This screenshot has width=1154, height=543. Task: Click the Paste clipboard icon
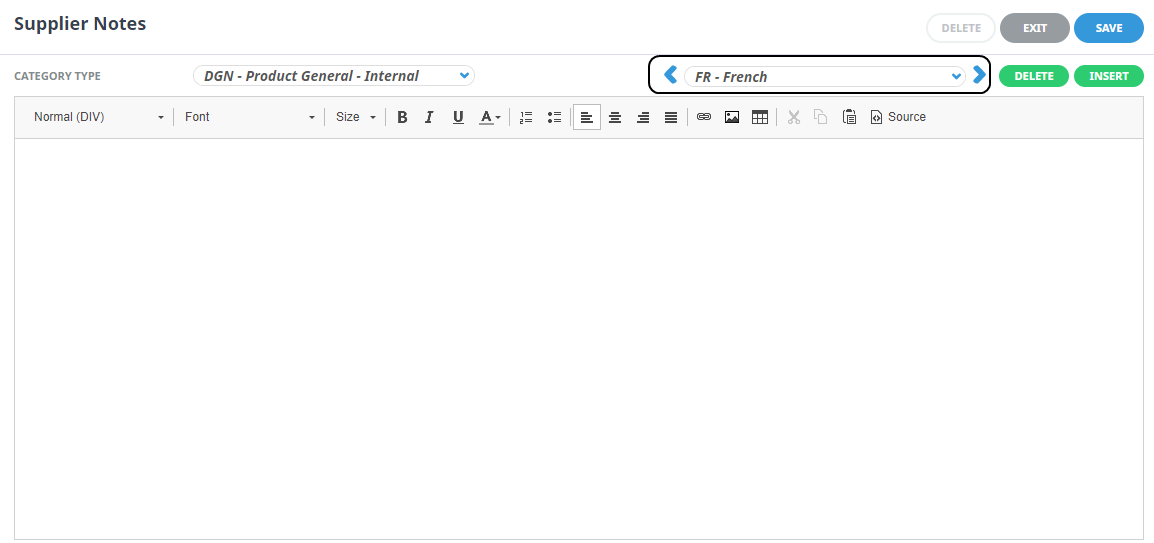point(849,117)
